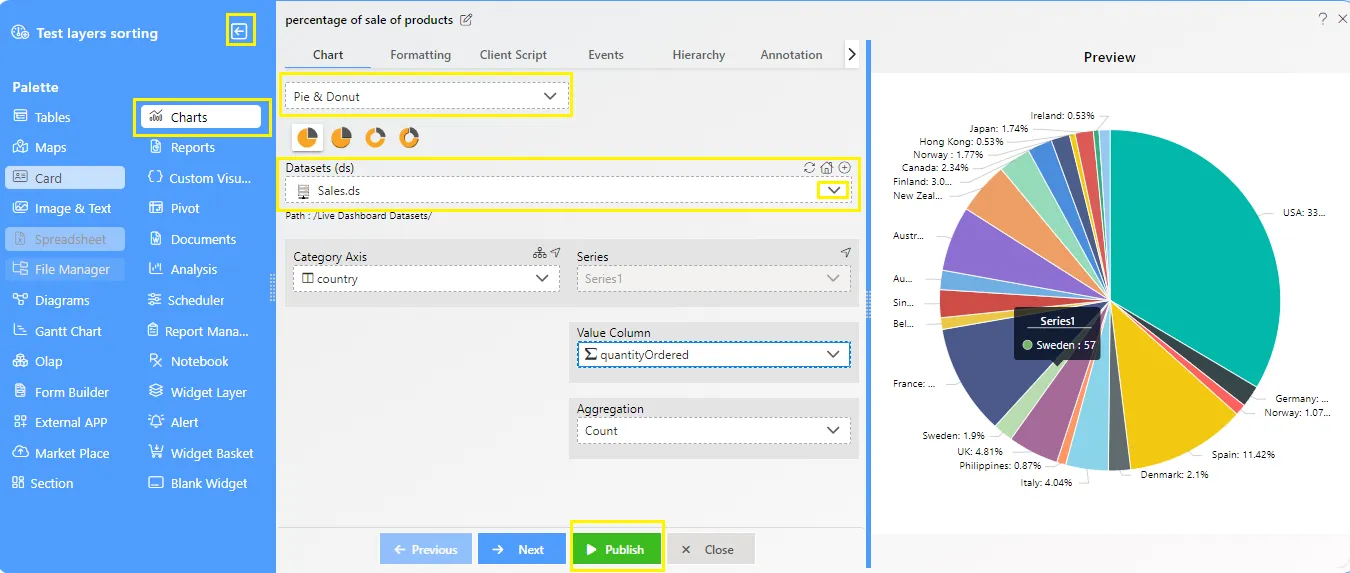Open the country Category Axis dropdown
This screenshot has width=1350, height=573.
[x=426, y=279]
